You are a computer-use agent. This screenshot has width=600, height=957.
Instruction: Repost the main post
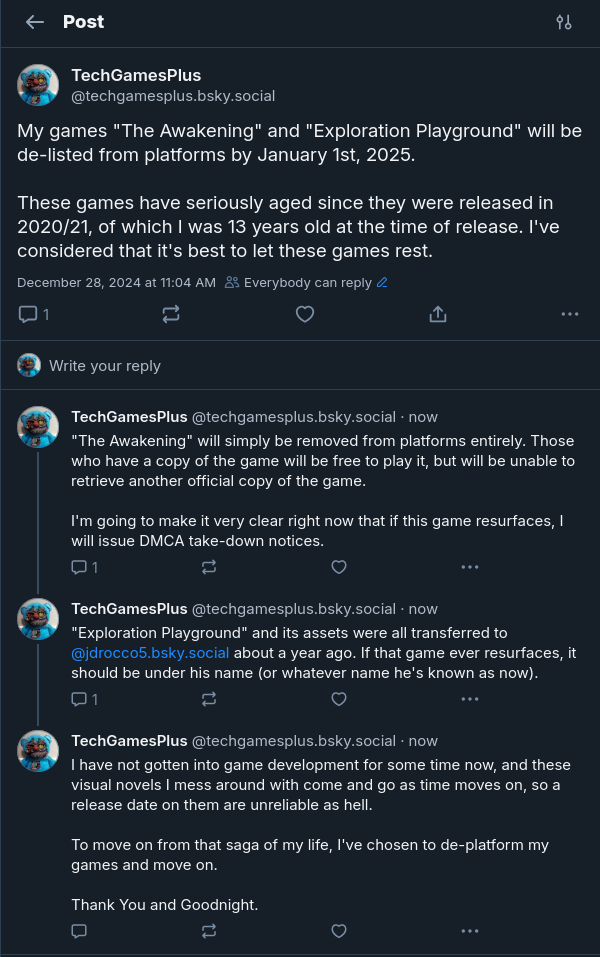[x=171, y=314]
